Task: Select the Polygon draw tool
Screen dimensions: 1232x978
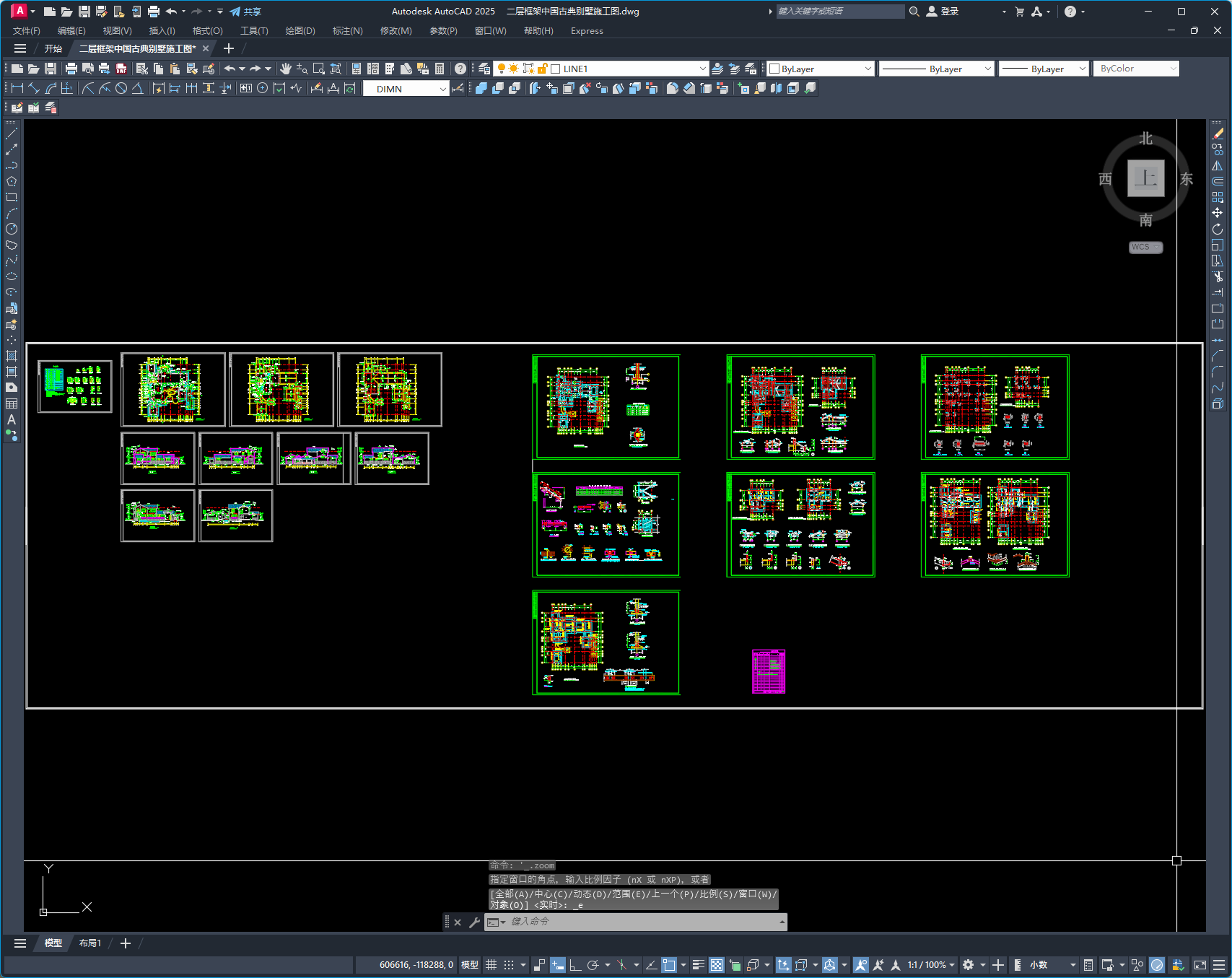Action: 12,181
